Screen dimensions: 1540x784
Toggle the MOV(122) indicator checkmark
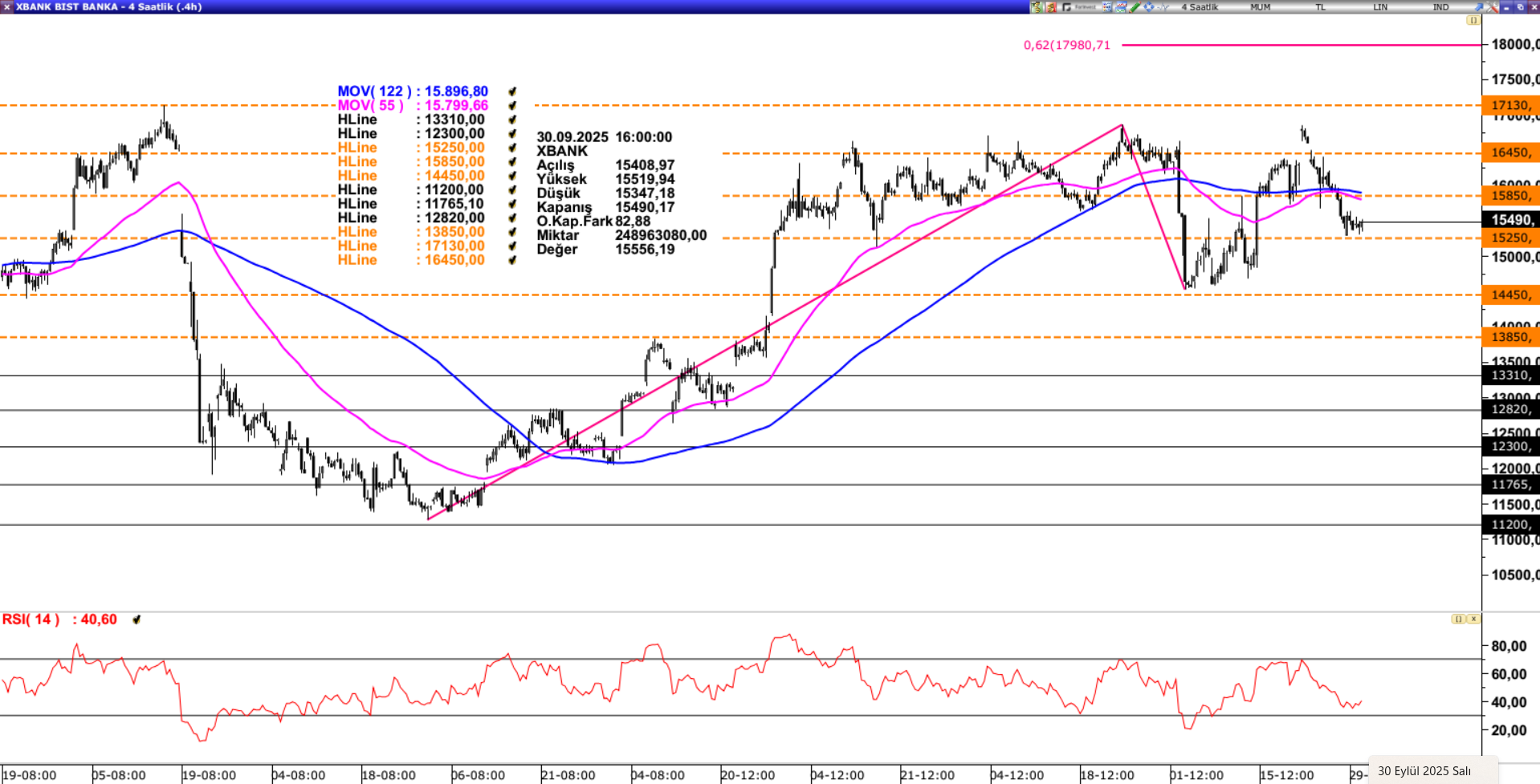click(x=512, y=91)
